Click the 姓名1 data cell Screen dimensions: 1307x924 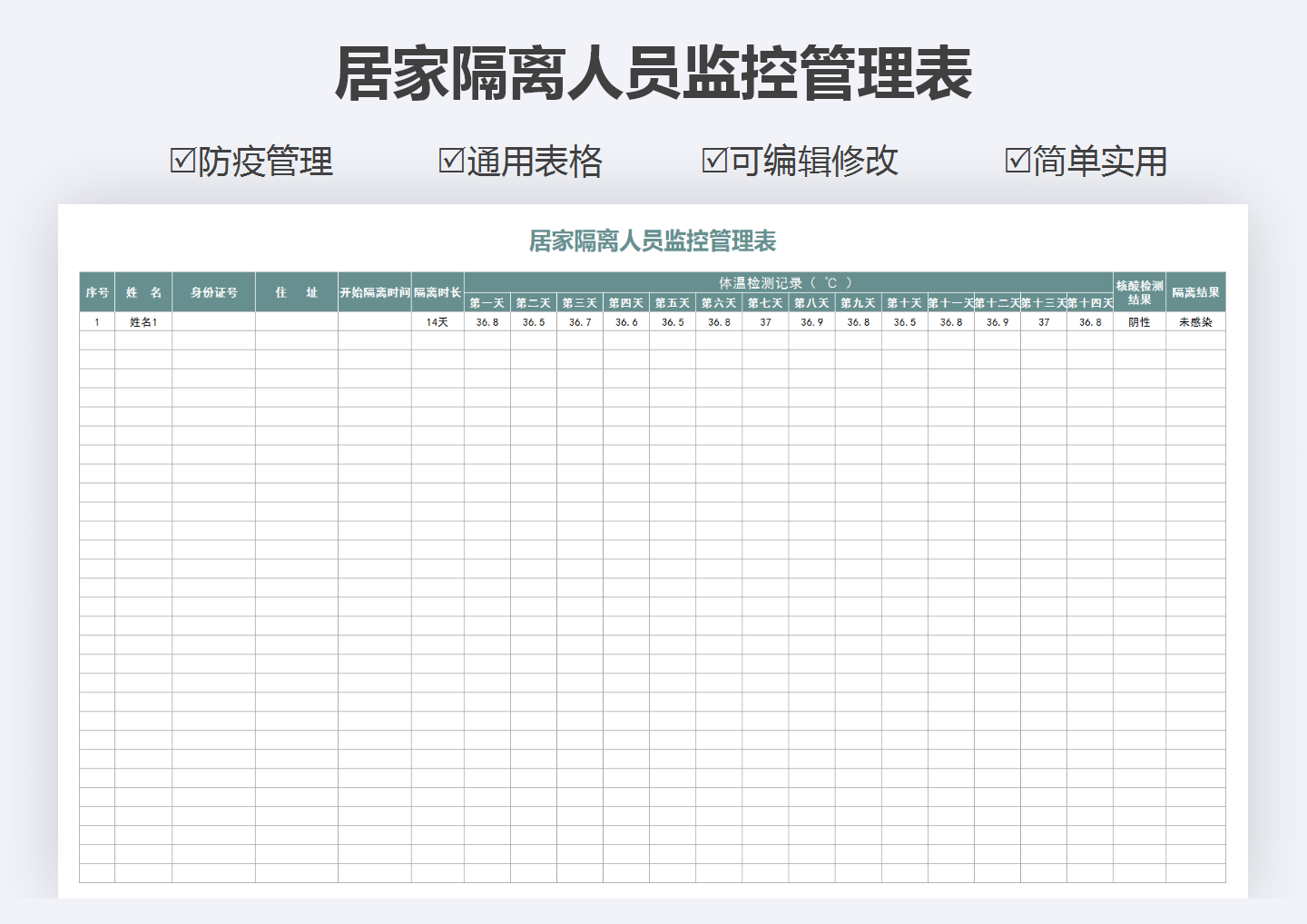(x=141, y=321)
